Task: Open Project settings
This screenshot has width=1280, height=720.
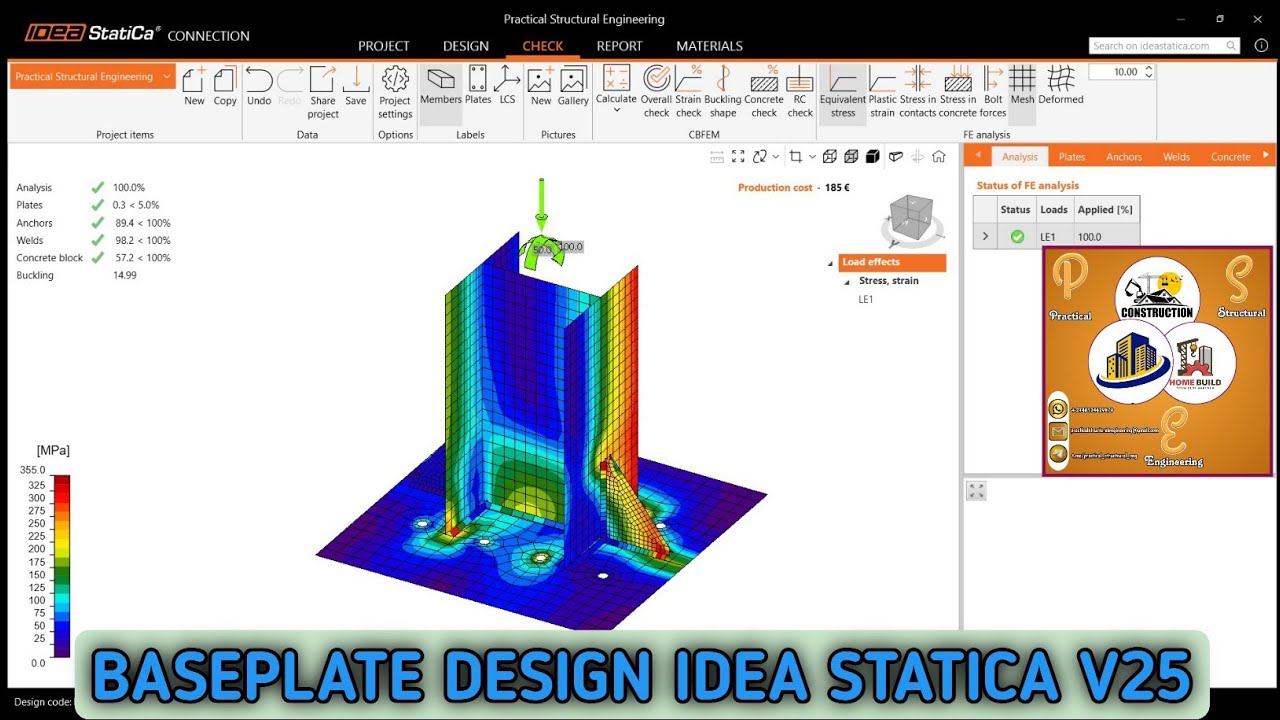Action: click(x=395, y=92)
